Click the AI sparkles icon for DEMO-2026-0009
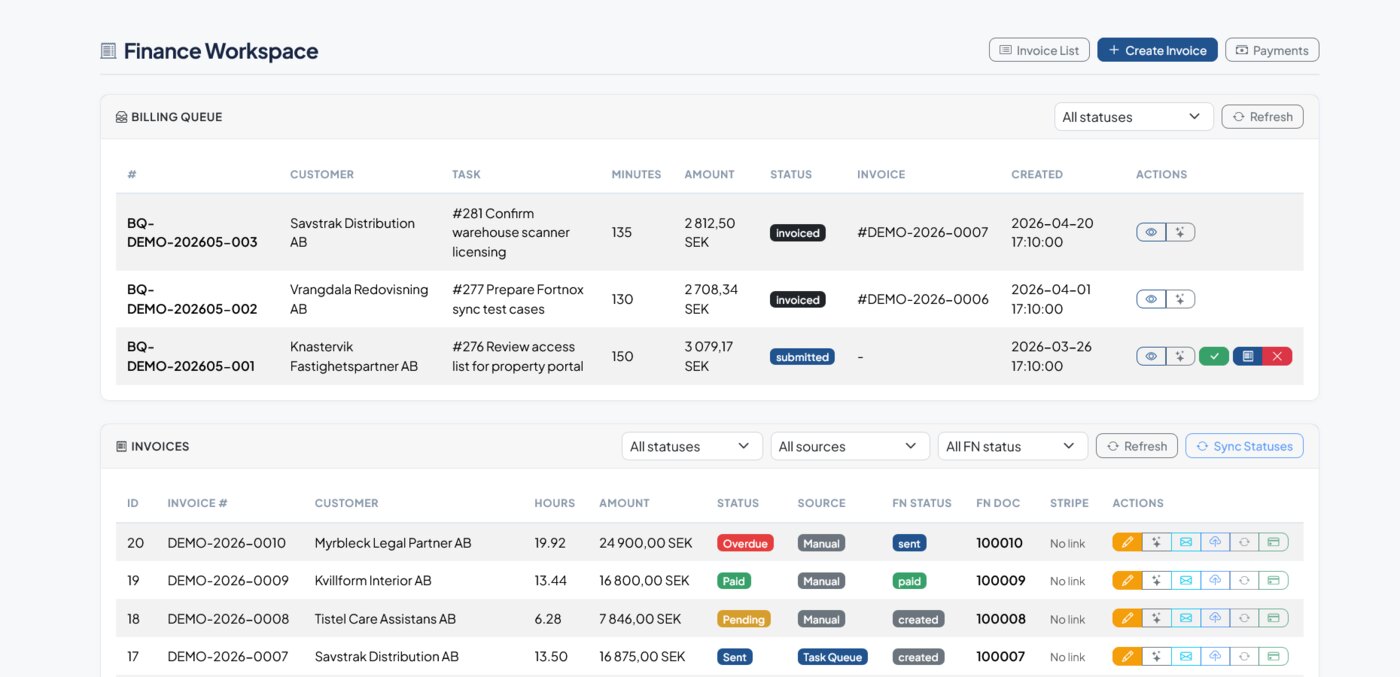 pos(1156,580)
